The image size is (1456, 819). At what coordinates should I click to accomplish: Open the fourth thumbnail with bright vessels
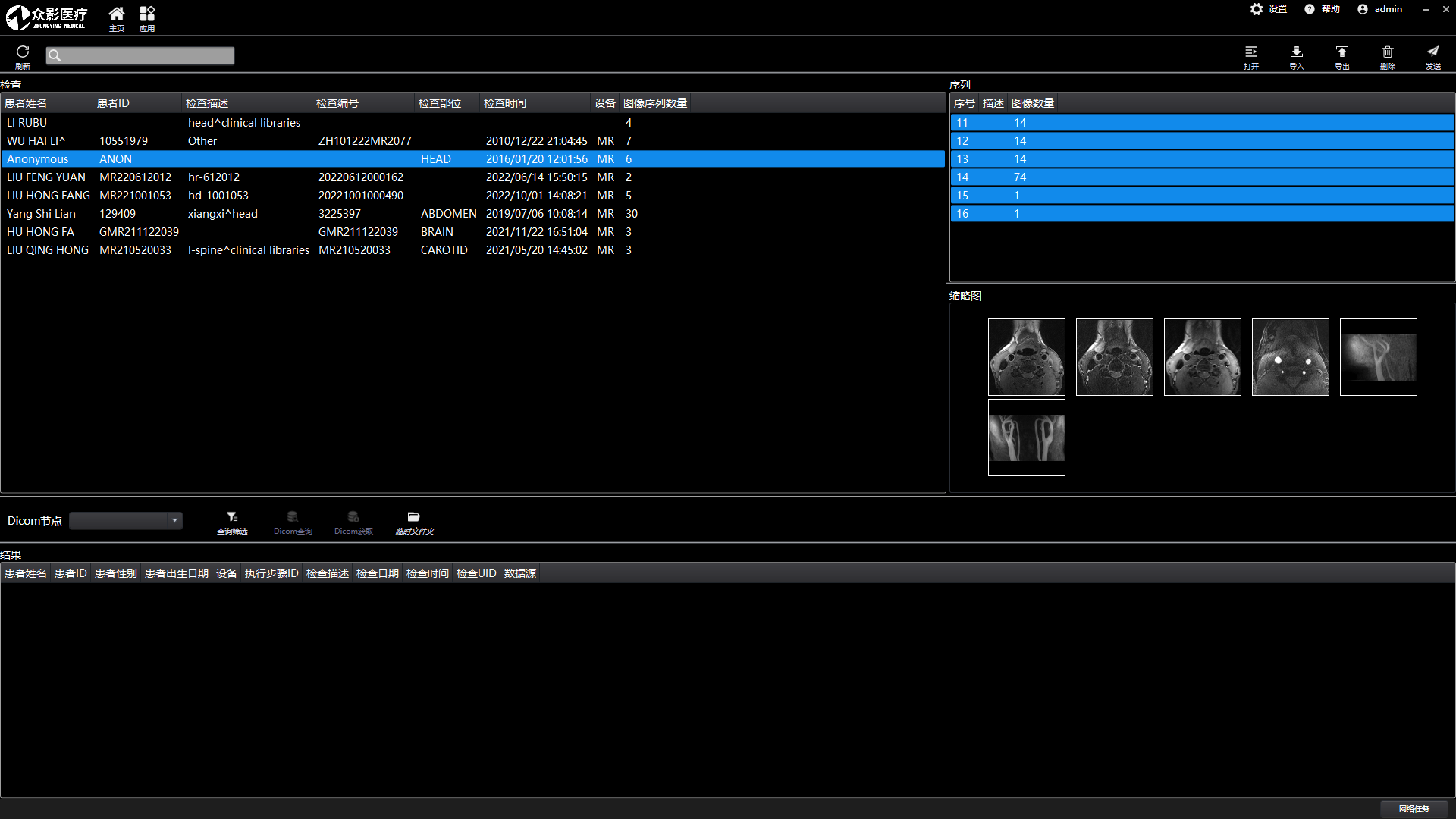coord(1291,357)
